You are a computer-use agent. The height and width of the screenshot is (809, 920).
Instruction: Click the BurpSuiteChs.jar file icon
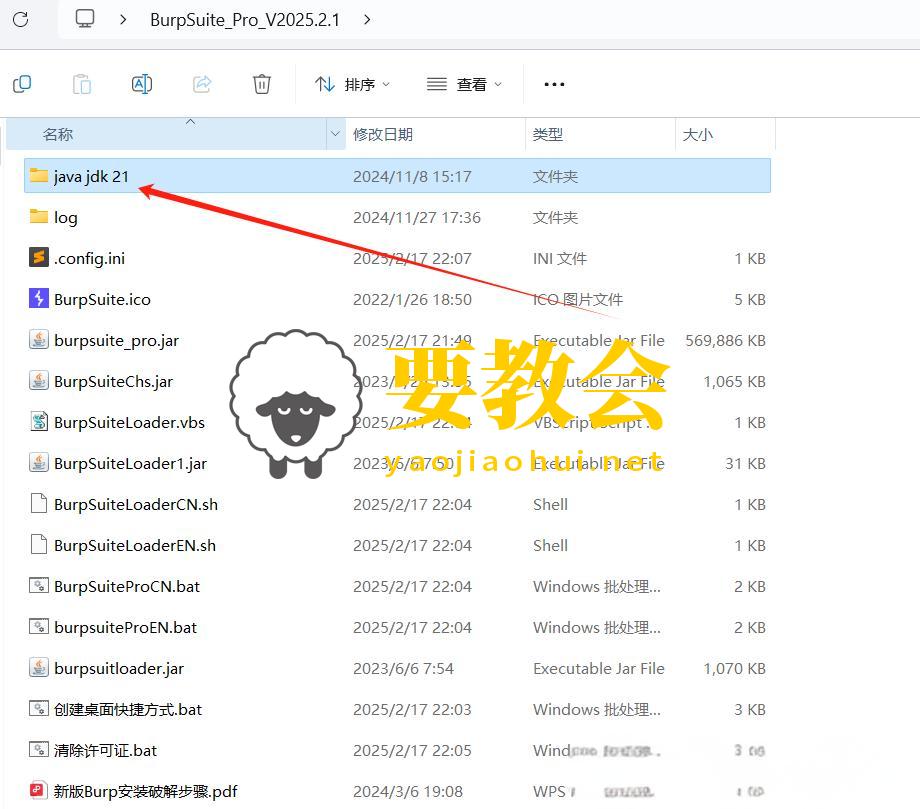click(39, 380)
